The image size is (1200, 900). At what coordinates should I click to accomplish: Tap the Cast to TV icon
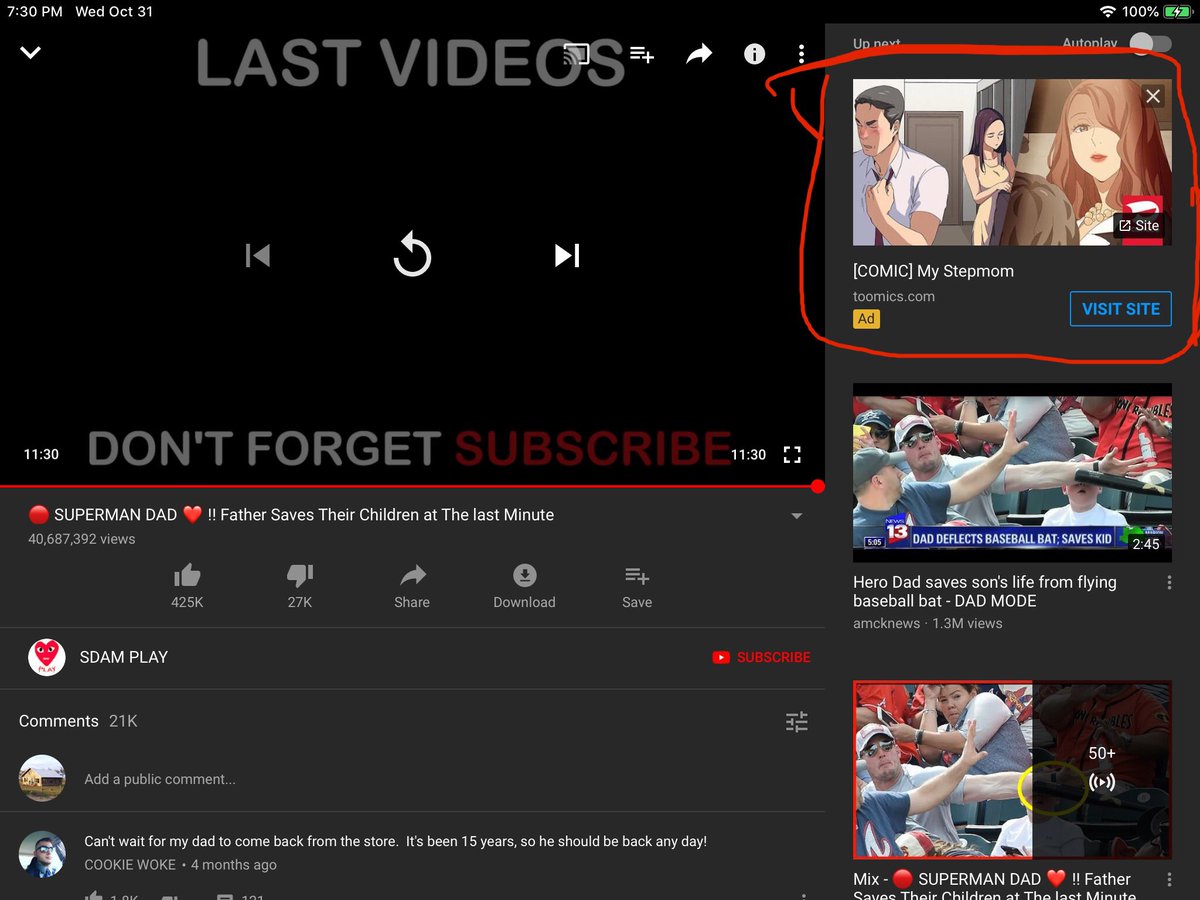(577, 53)
